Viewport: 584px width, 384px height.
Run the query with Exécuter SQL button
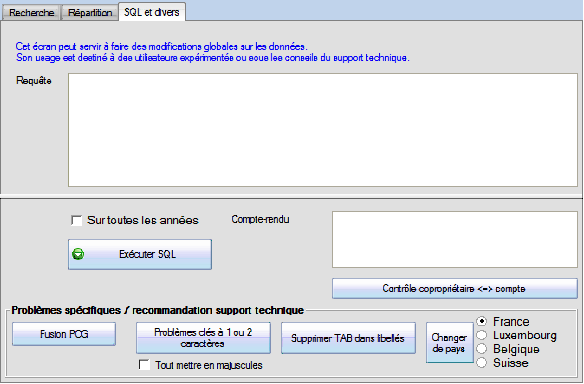pos(140,254)
